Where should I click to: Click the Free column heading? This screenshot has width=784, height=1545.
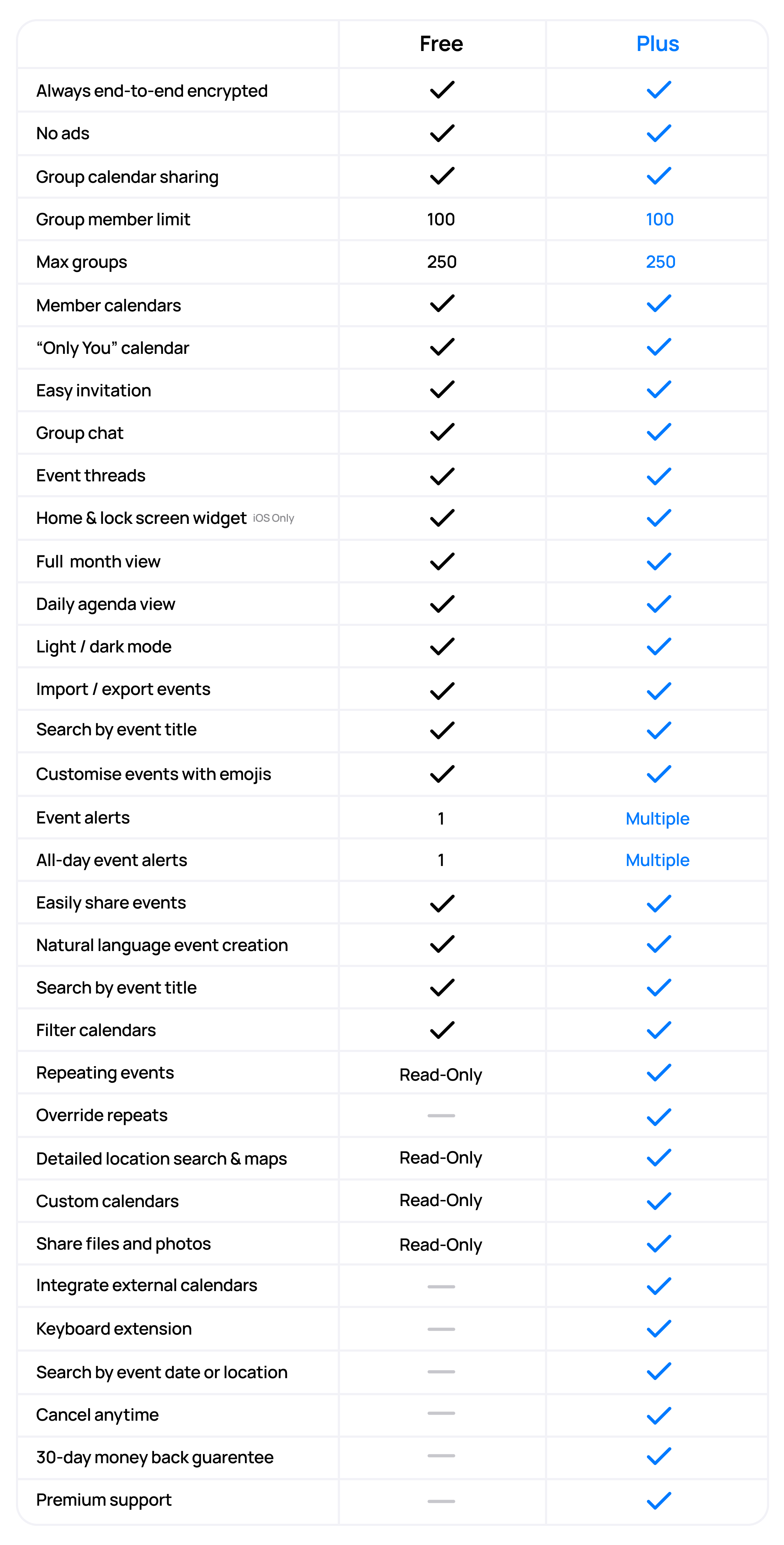[441, 44]
